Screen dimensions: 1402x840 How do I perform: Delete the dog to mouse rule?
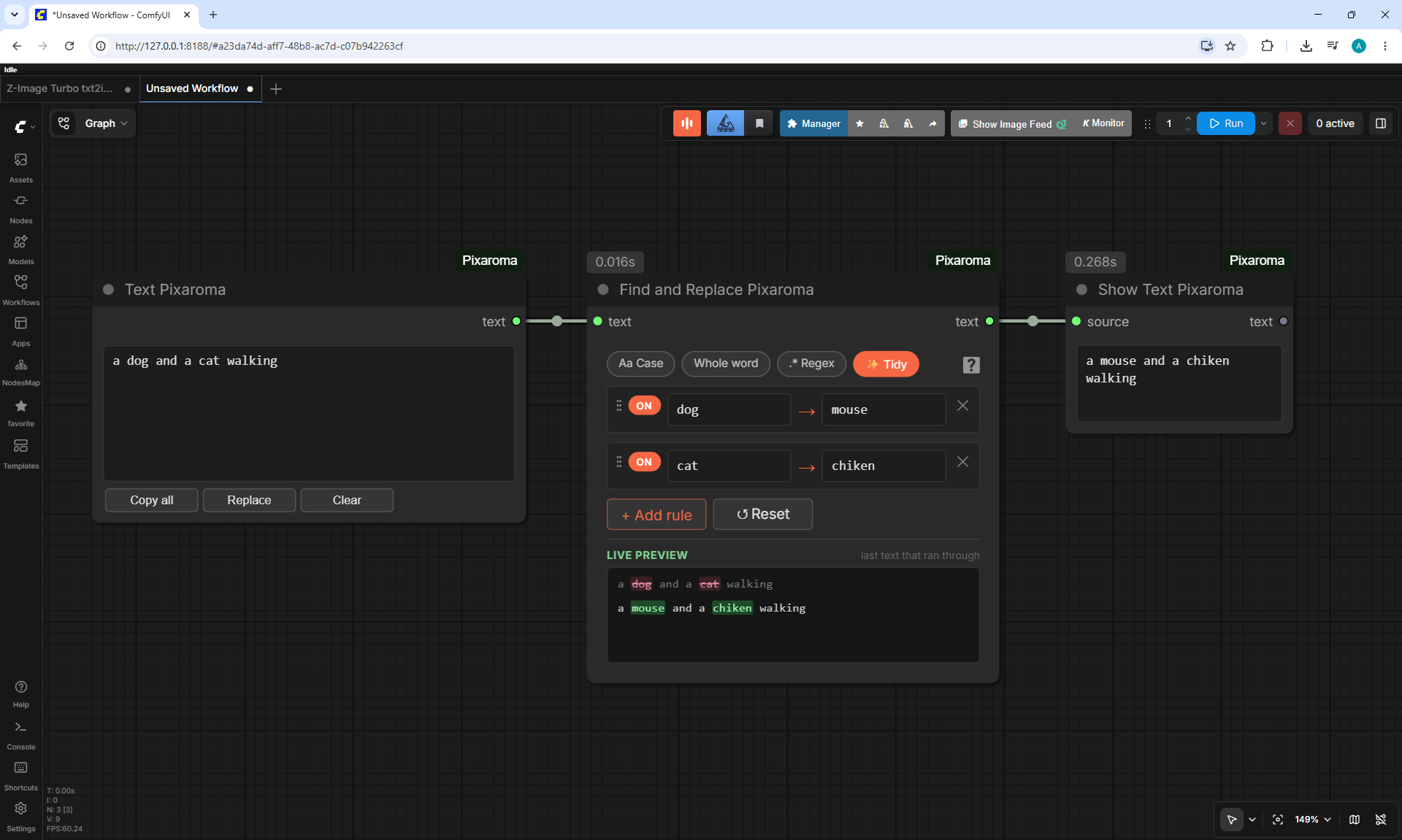coord(963,406)
